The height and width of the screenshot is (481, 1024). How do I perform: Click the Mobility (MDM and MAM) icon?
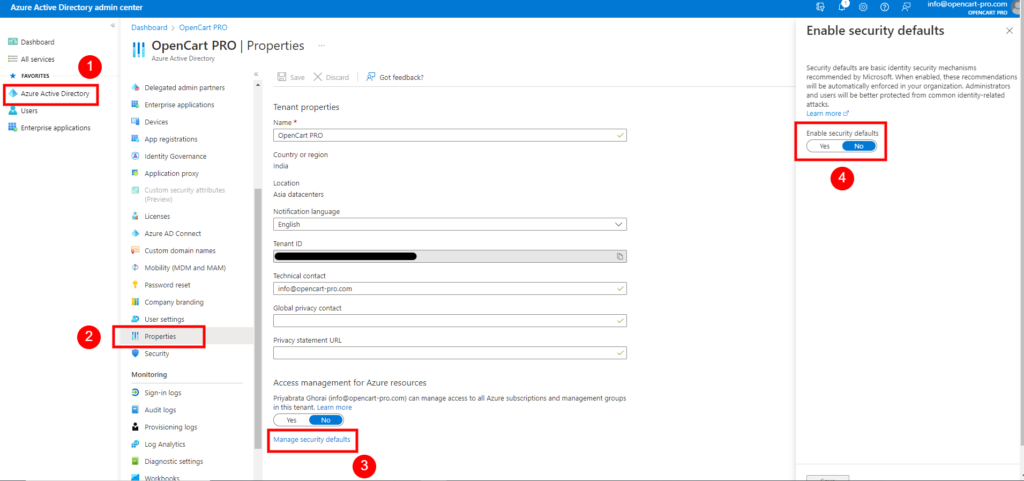tap(136, 268)
